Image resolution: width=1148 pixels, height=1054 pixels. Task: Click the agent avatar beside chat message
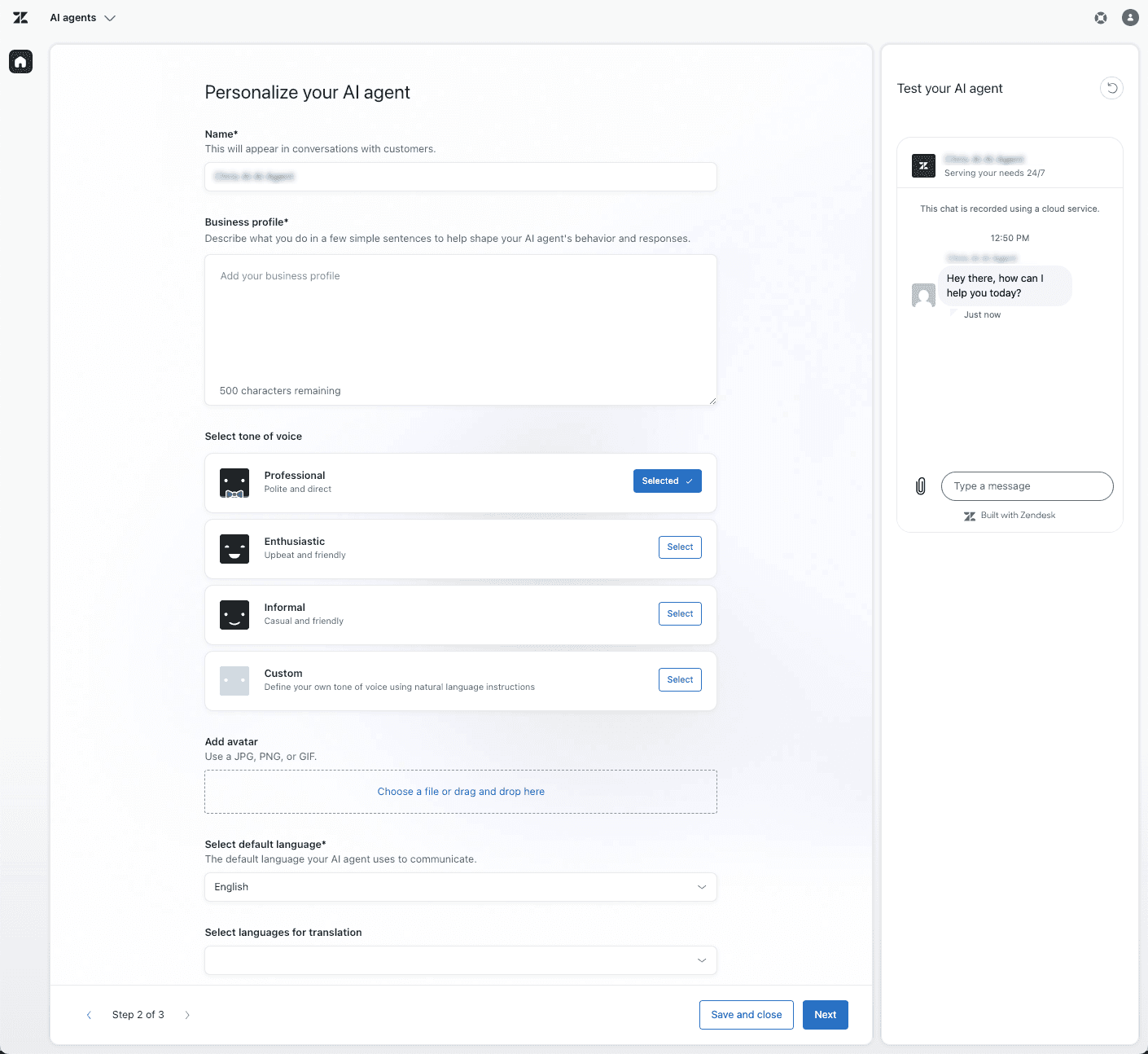click(x=923, y=295)
